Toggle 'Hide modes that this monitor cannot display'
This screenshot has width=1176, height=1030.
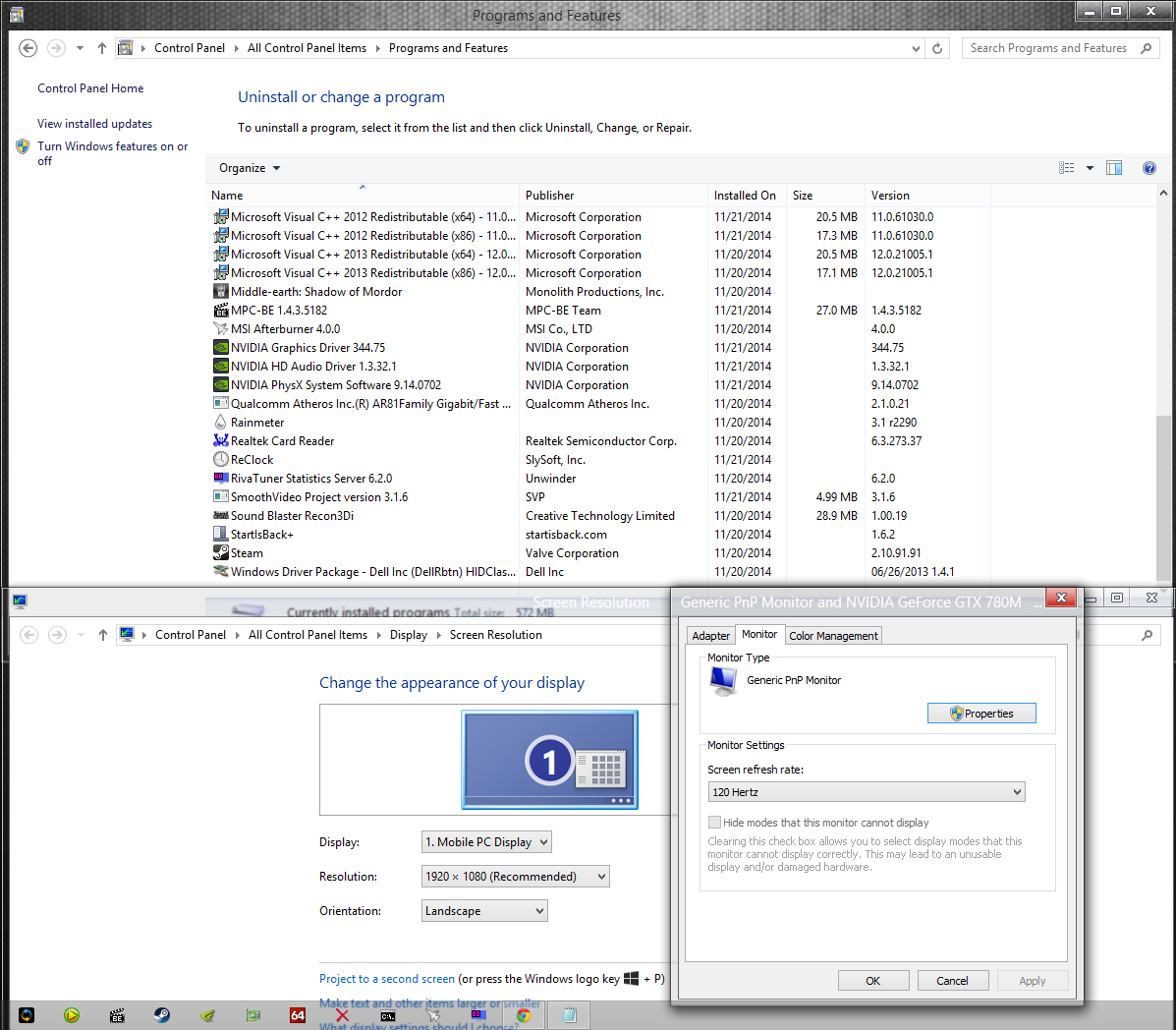pos(715,823)
